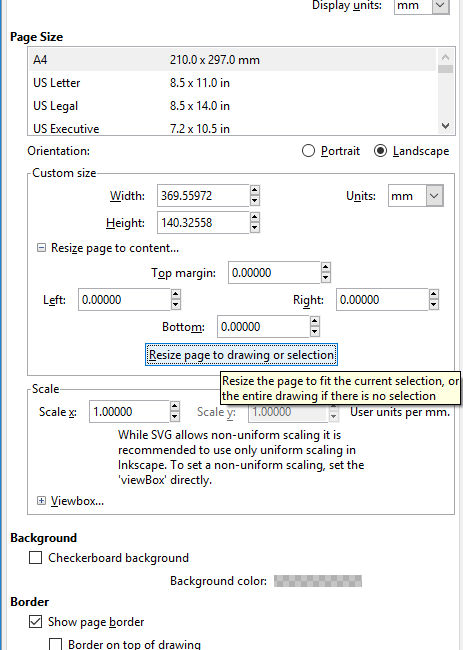Decrease Top margin with down arrow
463x650 pixels.
(x=326, y=278)
